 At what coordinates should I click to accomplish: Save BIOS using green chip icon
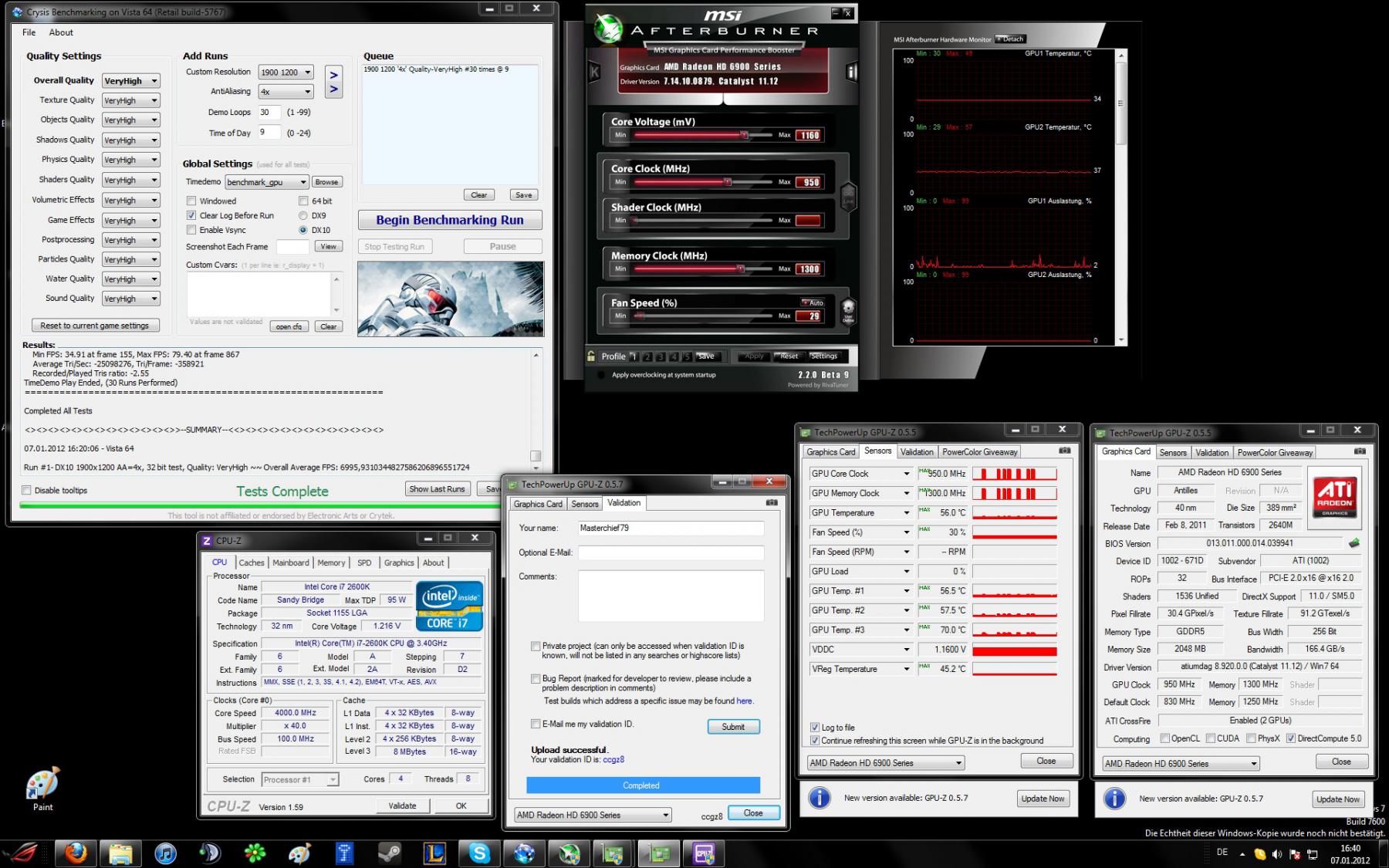tap(1354, 543)
